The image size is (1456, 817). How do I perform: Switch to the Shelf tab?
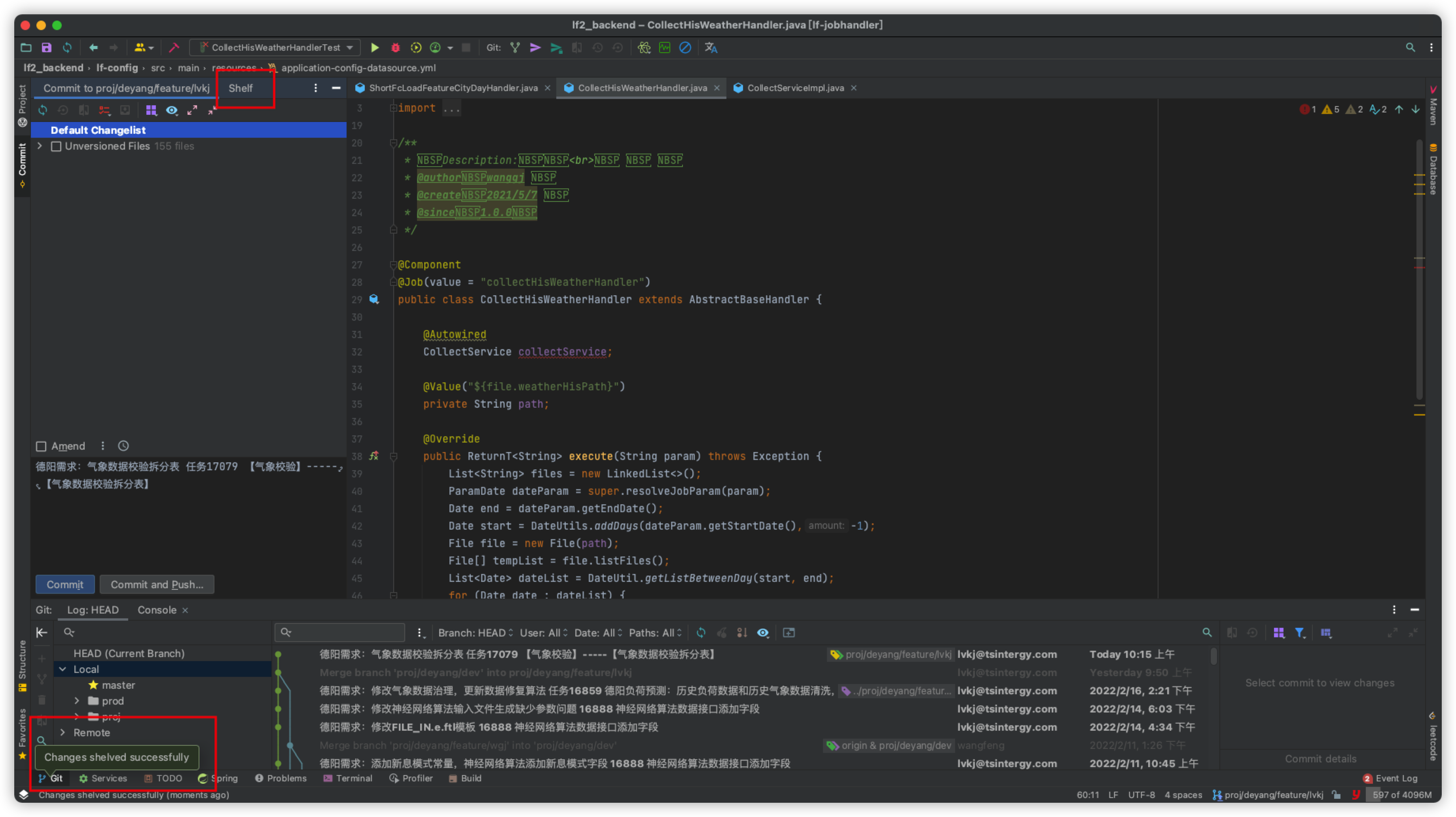tap(240, 88)
